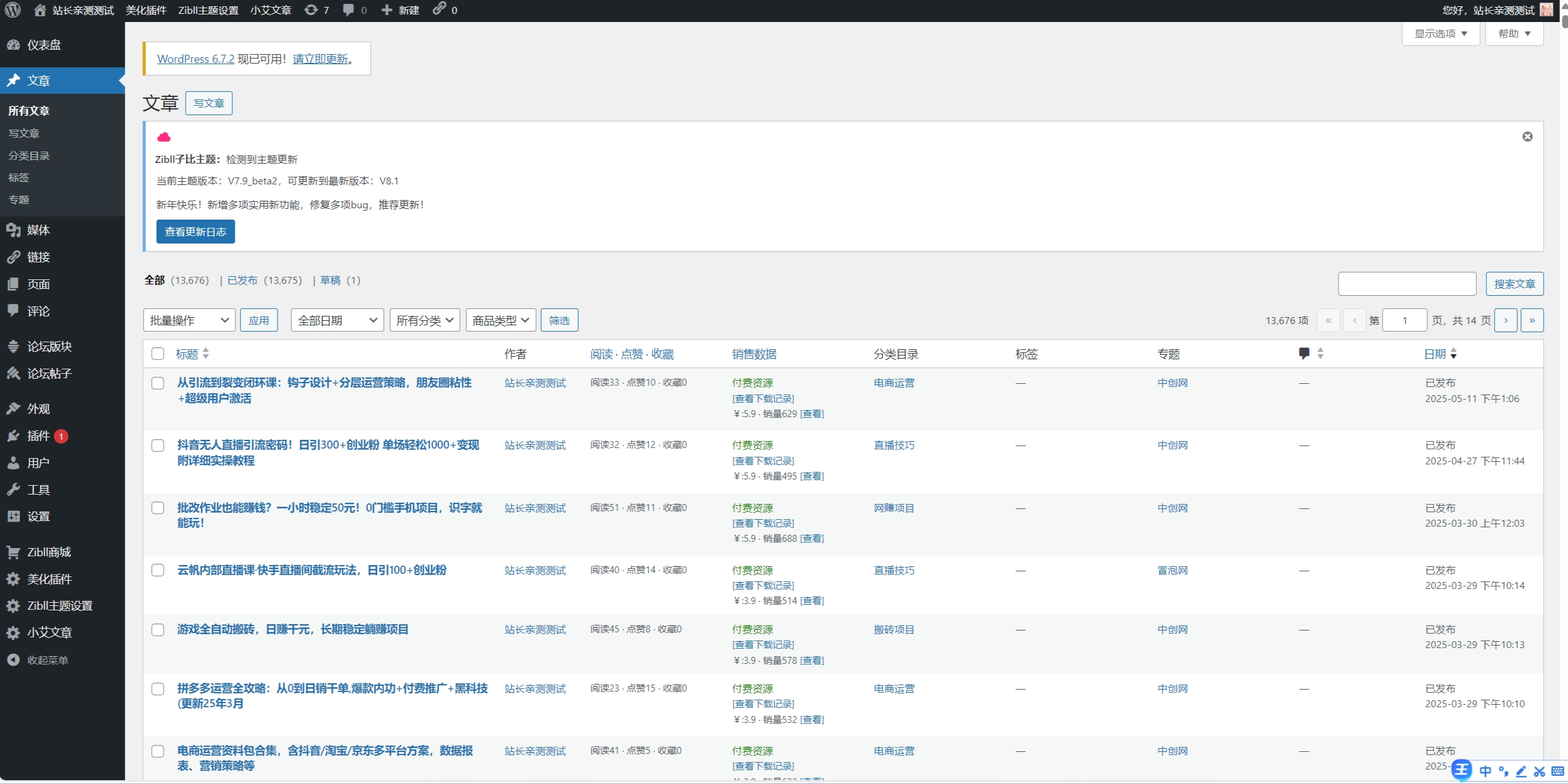
Task: Click the 页面 pages icon in sidebar
Action: coord(13,284)
